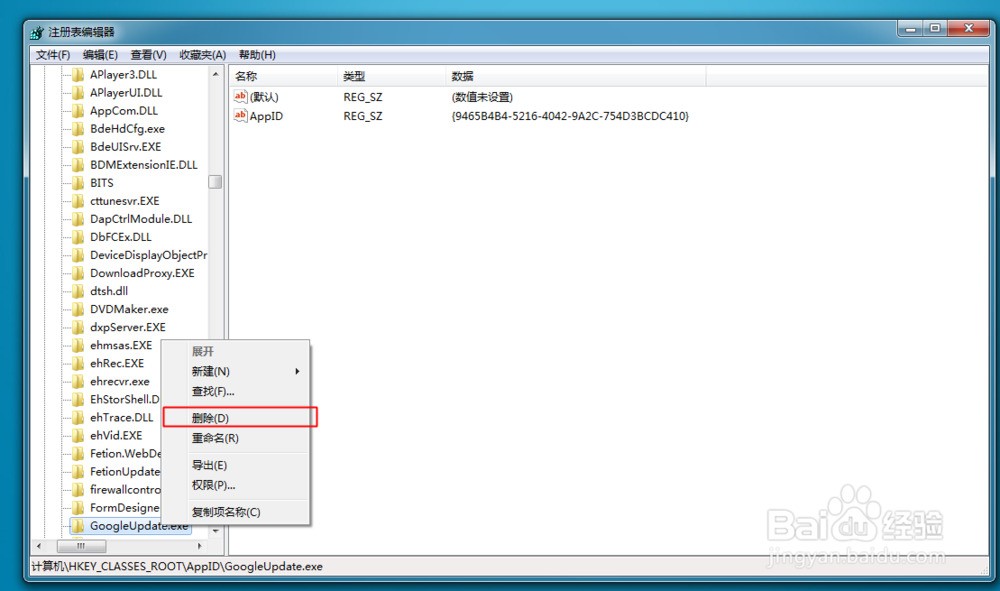The height and width of the screenshot is (591, 1000).
Task: Select the FormDesigne tree key
Action: click(125, 507)
